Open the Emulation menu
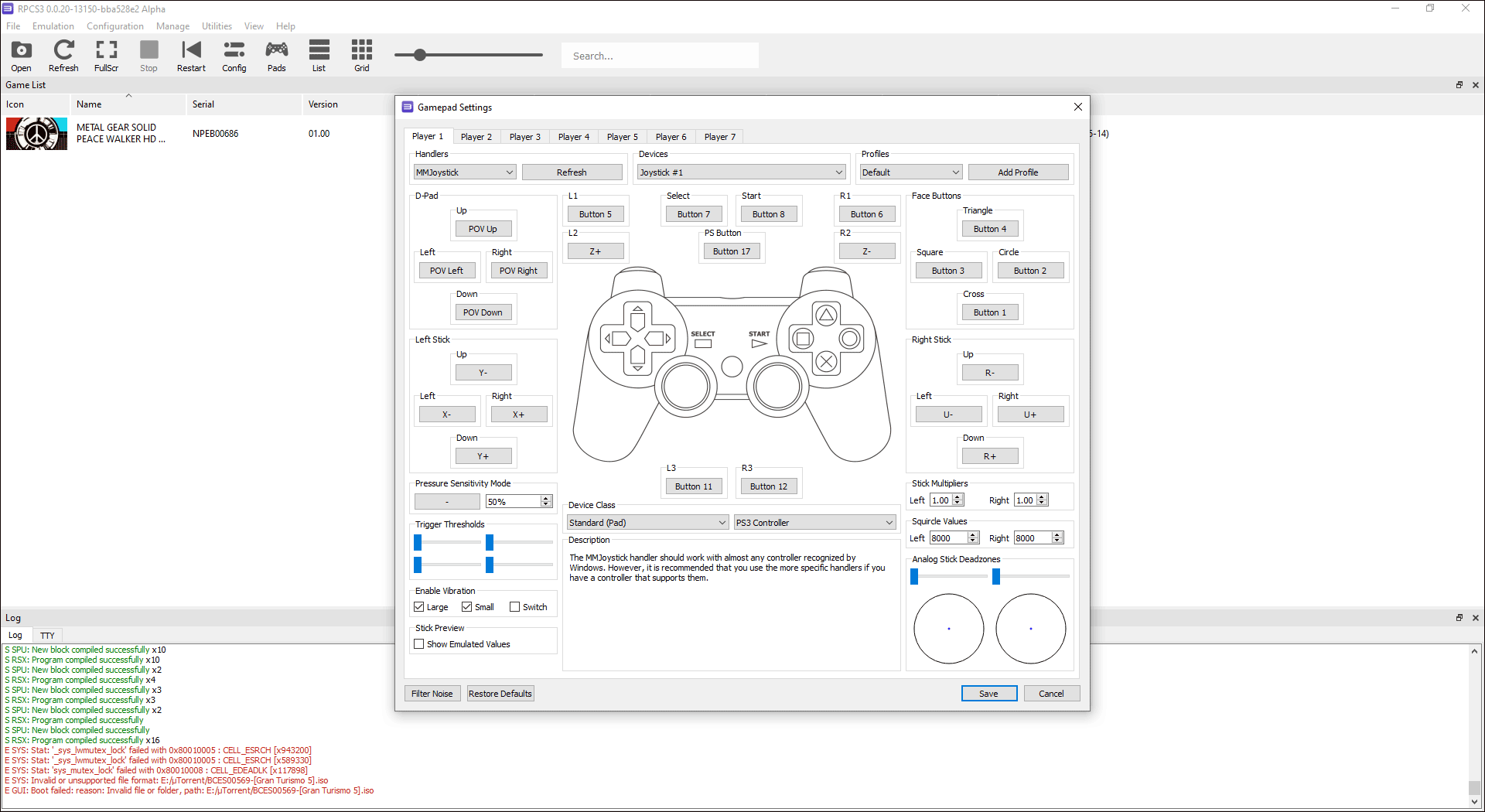The height and width of the screenshot is (812, 1485). [x=53, y=26]
